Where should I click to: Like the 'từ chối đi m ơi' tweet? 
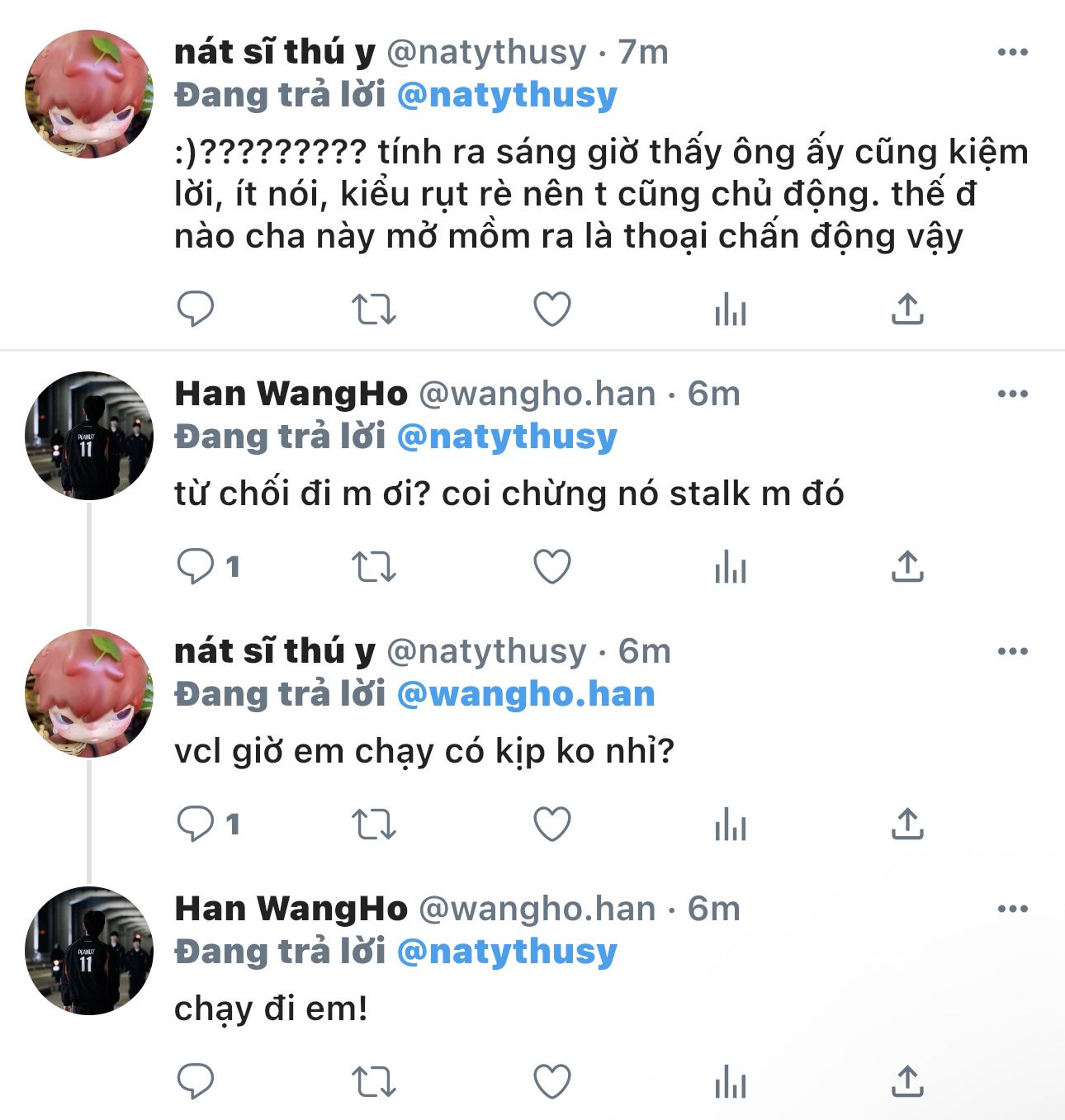pos(552,567)
